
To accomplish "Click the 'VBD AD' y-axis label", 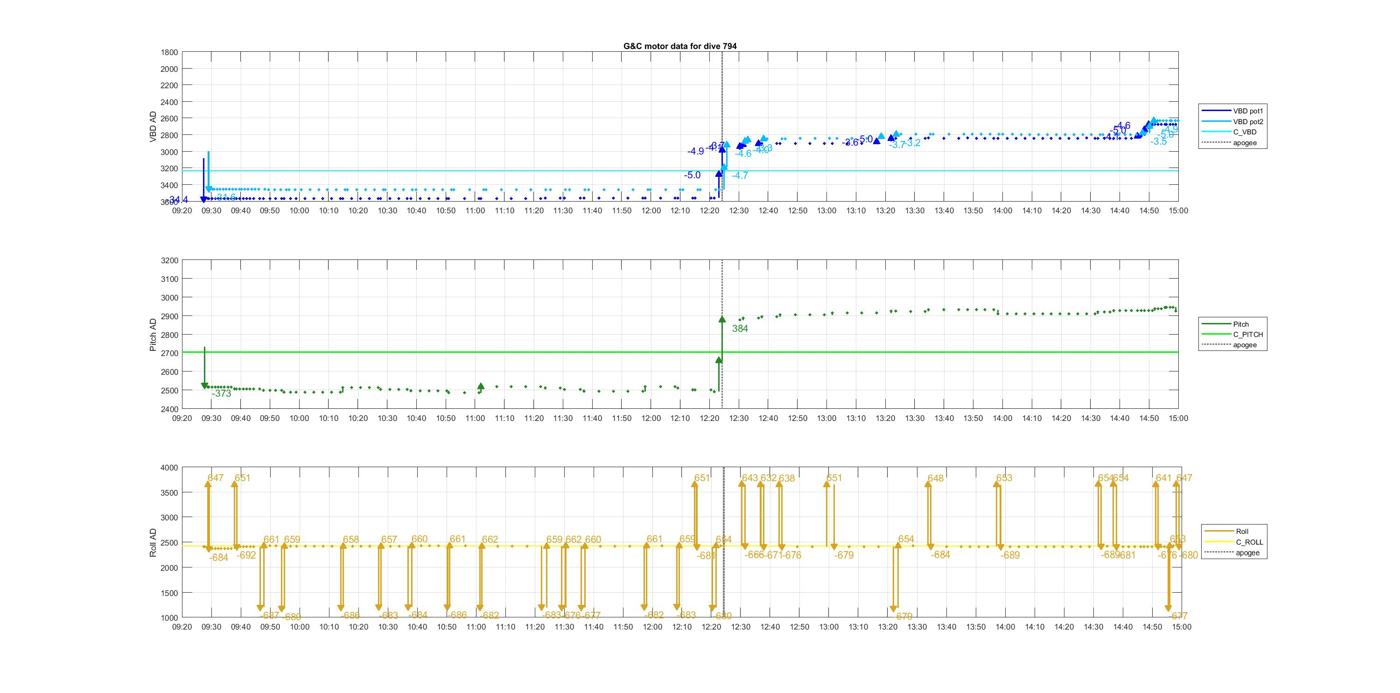I will pos(153,126).
